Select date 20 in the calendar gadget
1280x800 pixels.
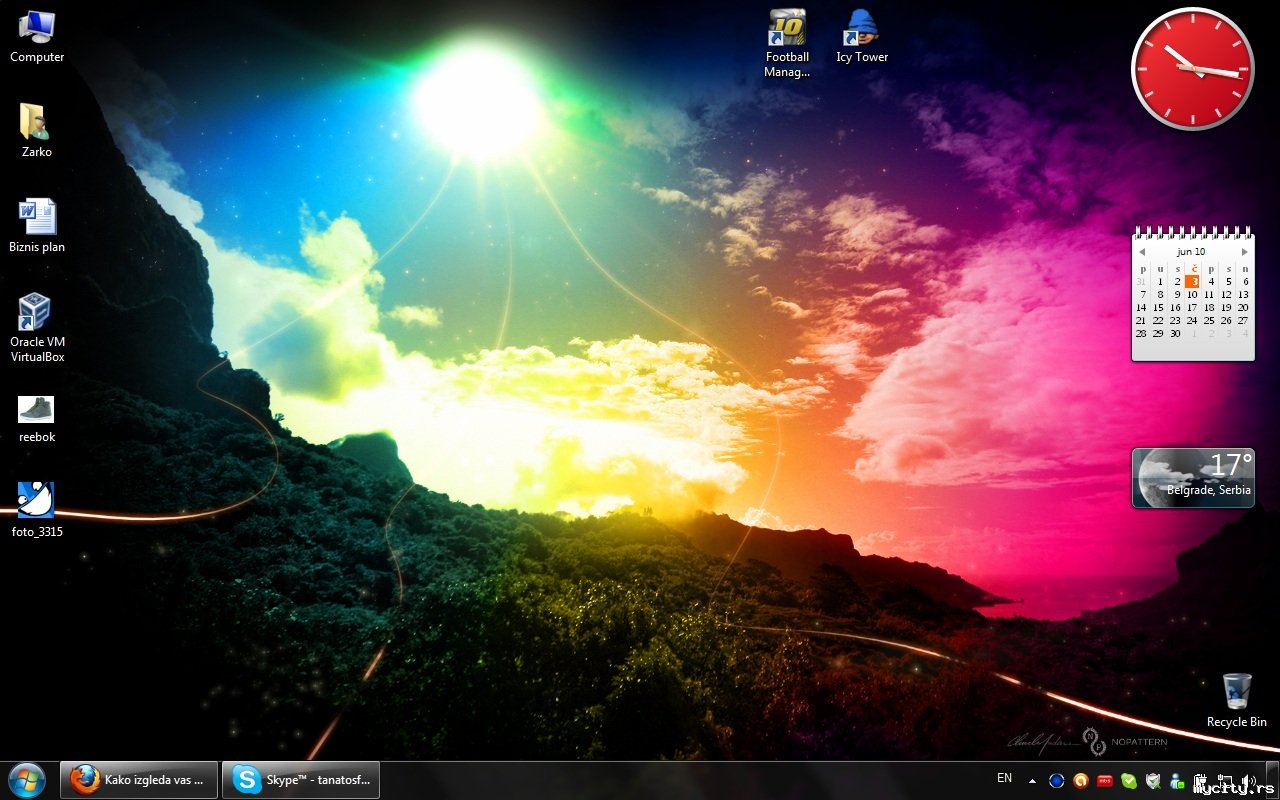pyautogui.click(x=1243, y=307)
